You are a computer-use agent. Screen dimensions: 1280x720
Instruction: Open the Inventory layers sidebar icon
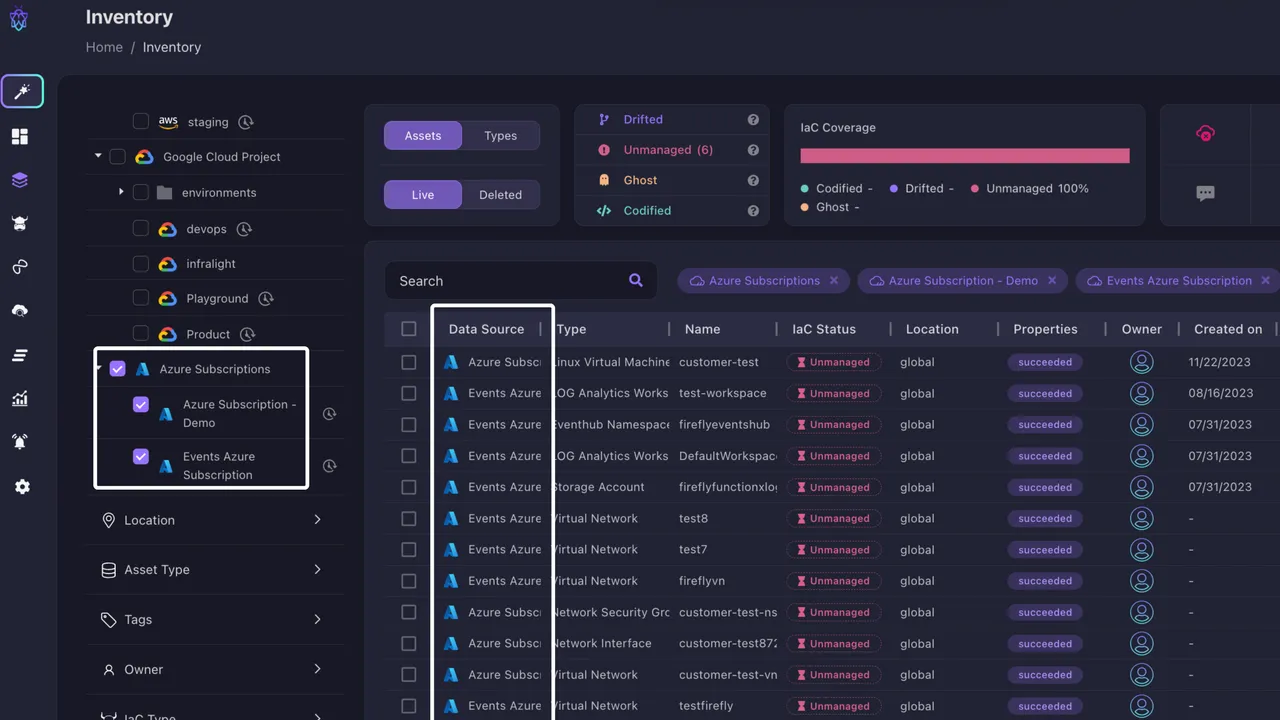pyautogui.click(x=20, y=180)
